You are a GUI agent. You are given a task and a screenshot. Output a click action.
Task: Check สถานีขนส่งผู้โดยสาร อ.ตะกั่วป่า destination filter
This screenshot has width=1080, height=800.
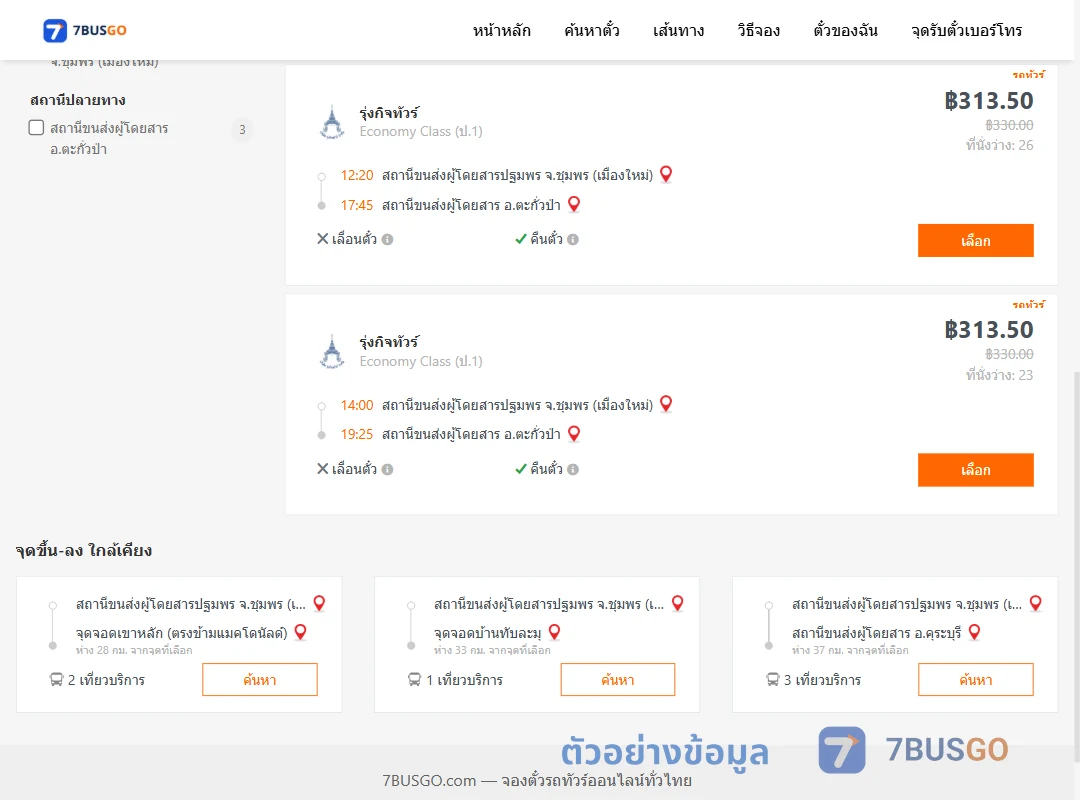click(x=37, y=128)
